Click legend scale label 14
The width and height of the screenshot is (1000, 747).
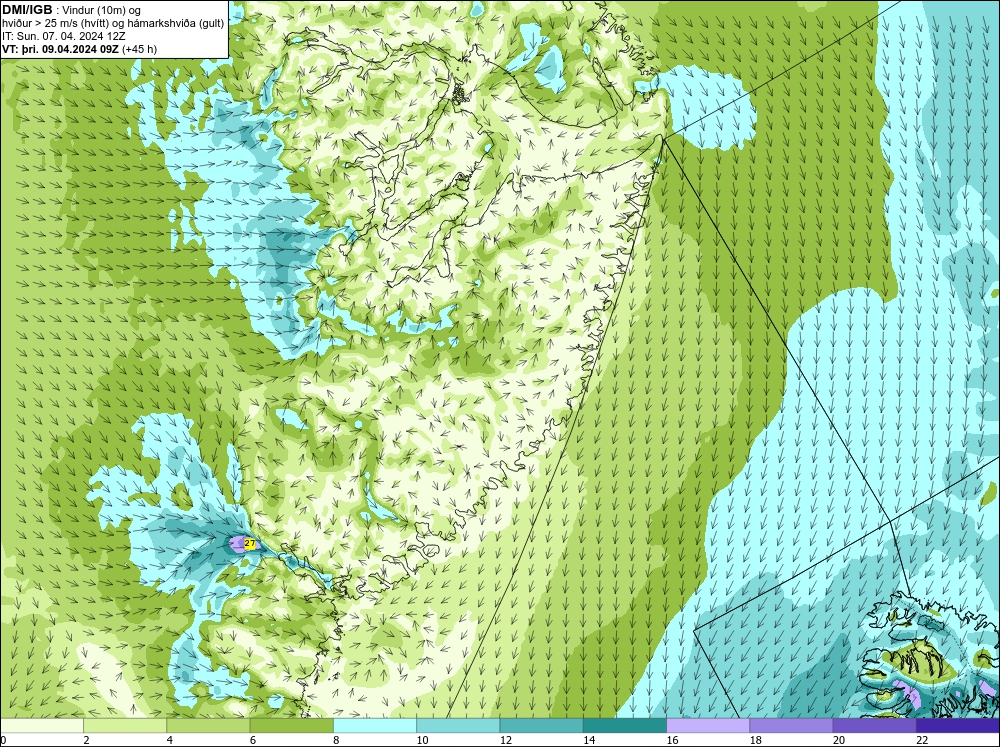[589, 740]
